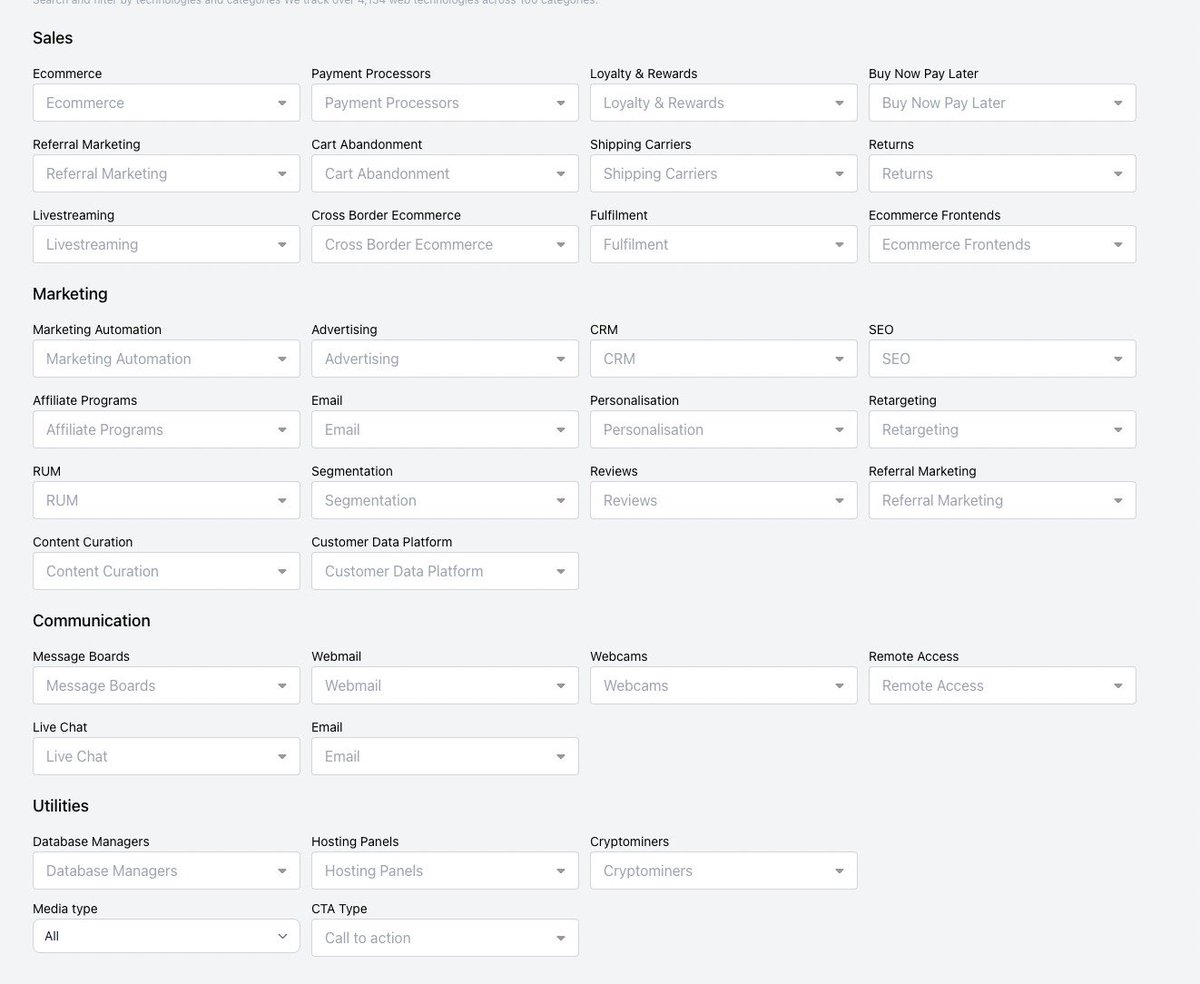Click the 'Marketing' section heading
Image resolution: width=1200 pixels, height=984 pixels.
[x=70, y=294]
